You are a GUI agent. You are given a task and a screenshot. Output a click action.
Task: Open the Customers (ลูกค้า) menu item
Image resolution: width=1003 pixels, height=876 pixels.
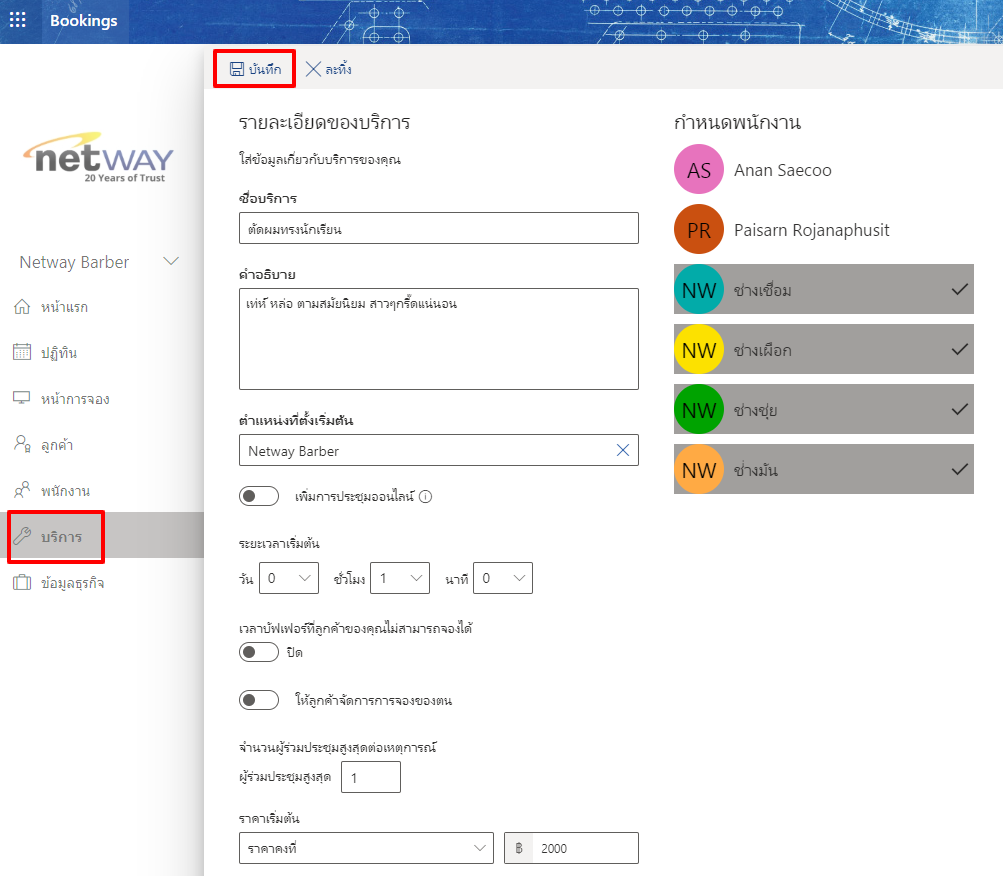pyautogui.click(x=56, y=444)
